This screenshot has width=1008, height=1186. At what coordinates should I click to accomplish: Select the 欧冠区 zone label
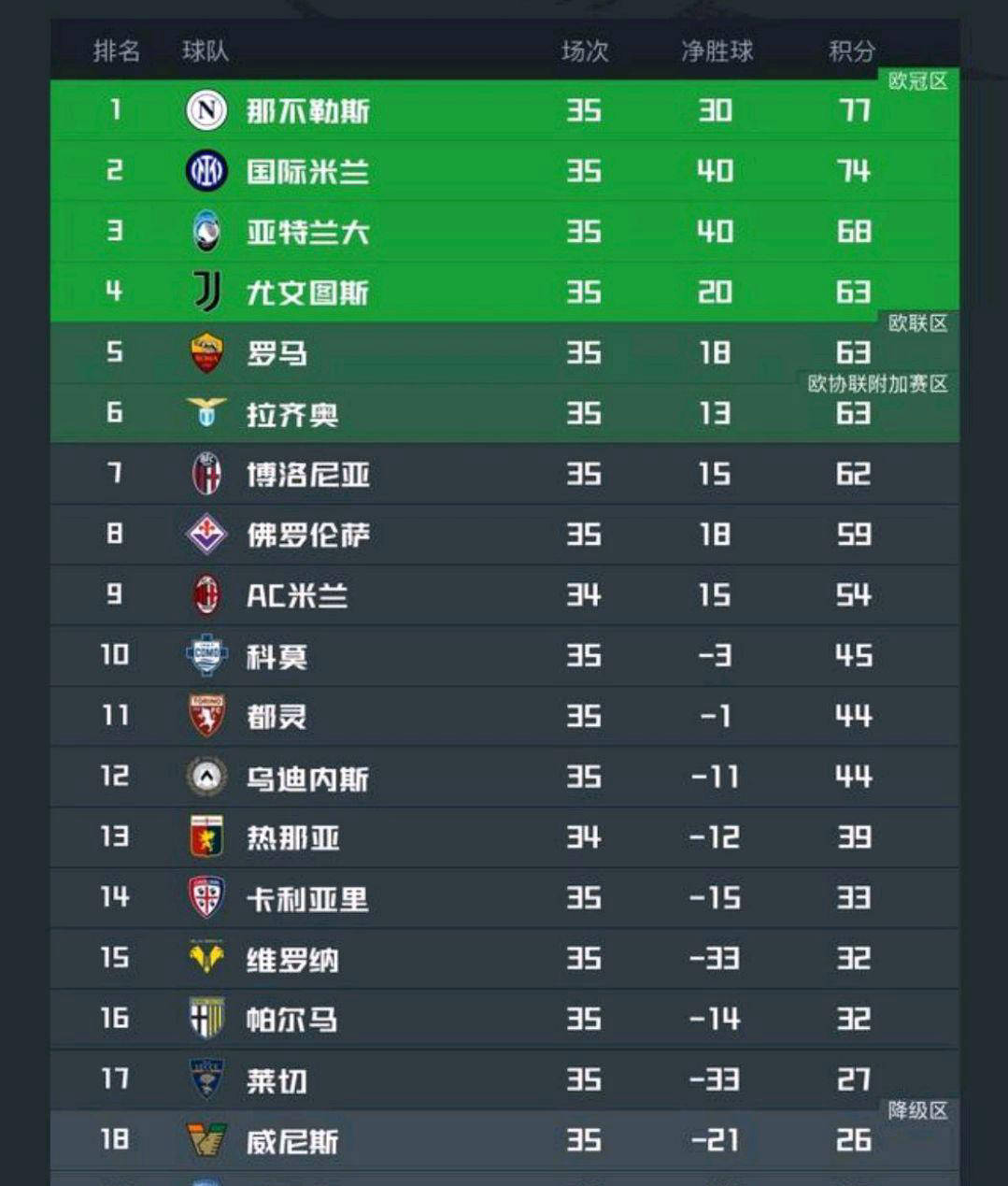917,81
